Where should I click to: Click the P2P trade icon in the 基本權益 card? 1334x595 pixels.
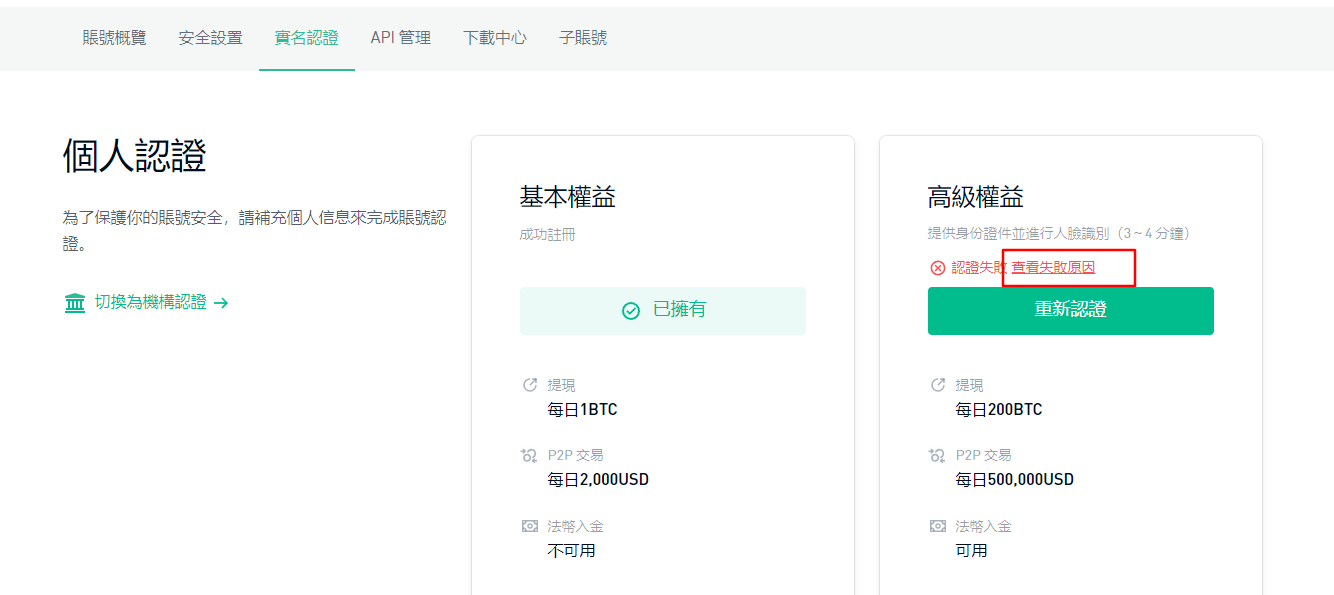coord(530,455)
